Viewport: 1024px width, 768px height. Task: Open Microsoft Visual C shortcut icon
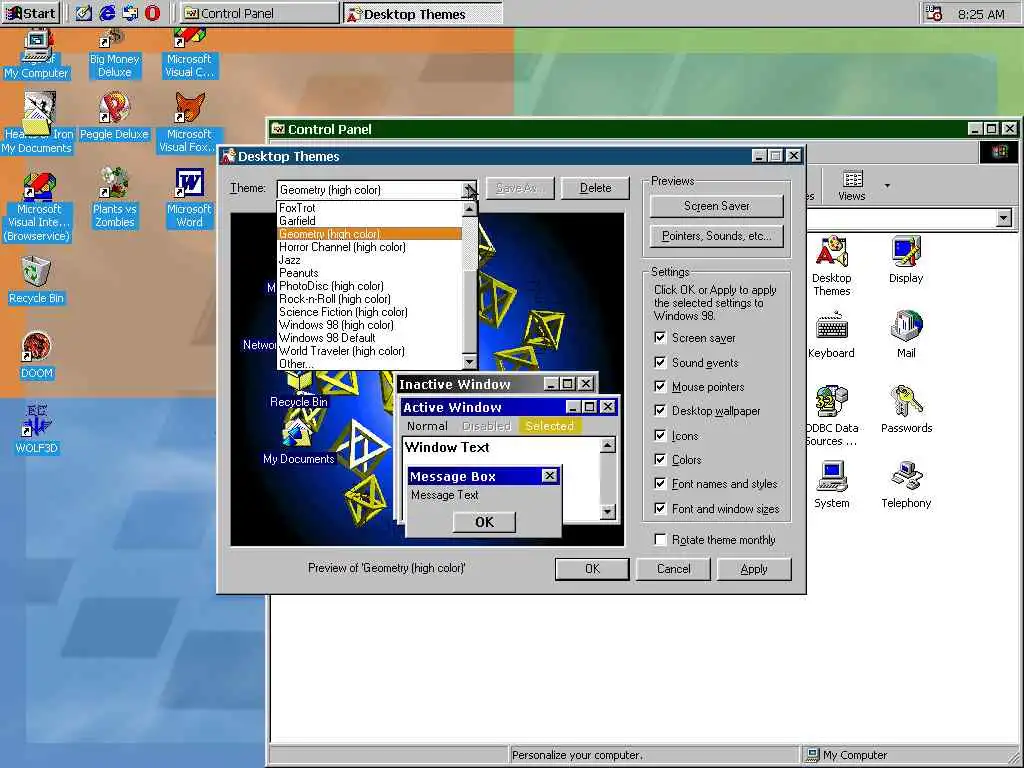[189, 54]
